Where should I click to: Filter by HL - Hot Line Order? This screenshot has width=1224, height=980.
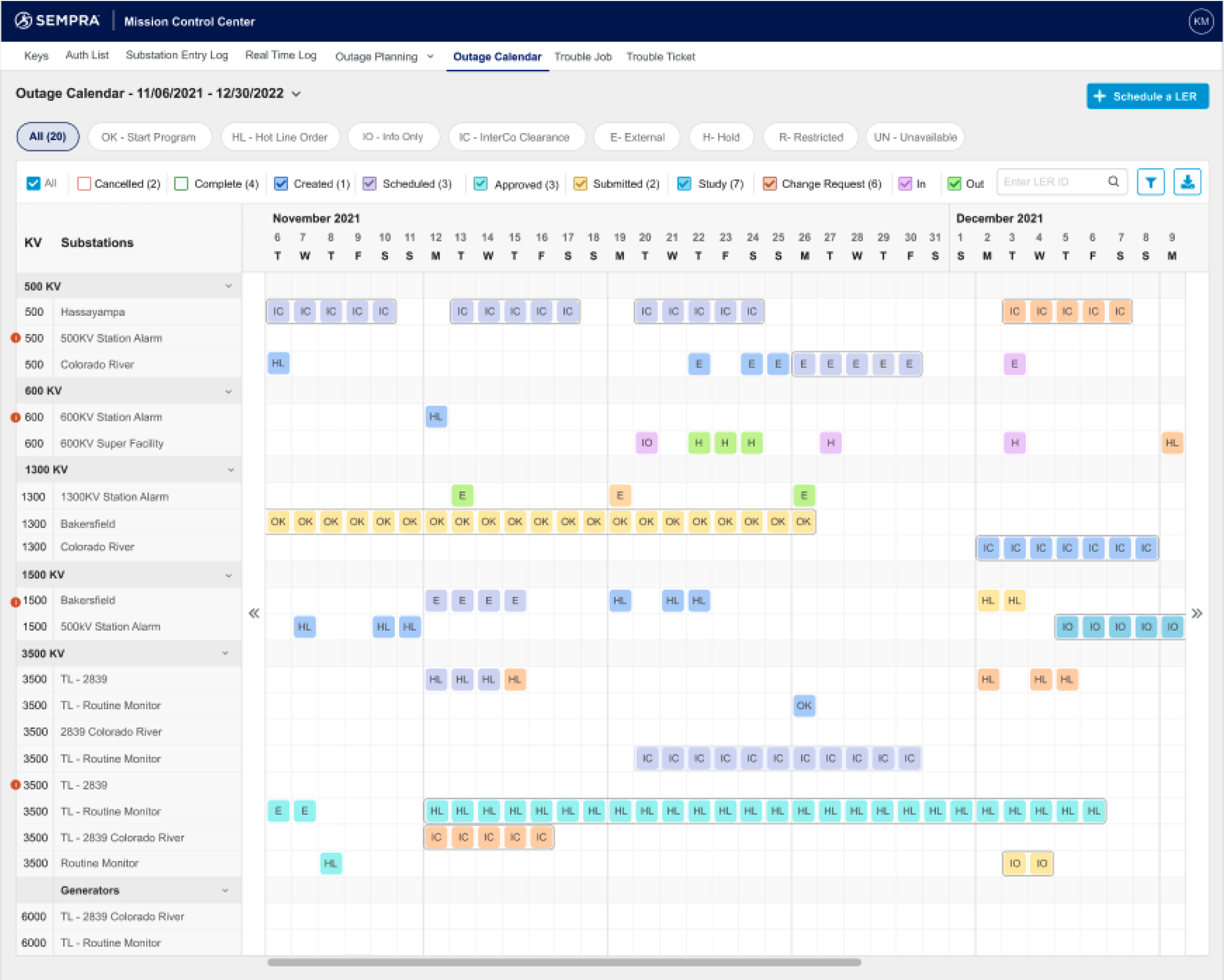click(x=280, y=137)
